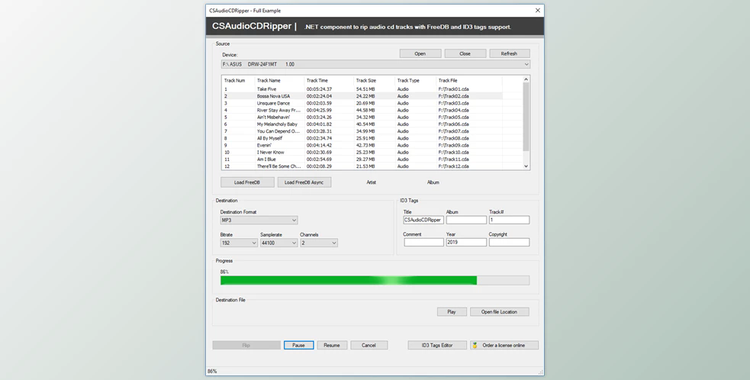The image size is (750, 380).
Task: Select the All By Myself track
Action: coord(362,138)
